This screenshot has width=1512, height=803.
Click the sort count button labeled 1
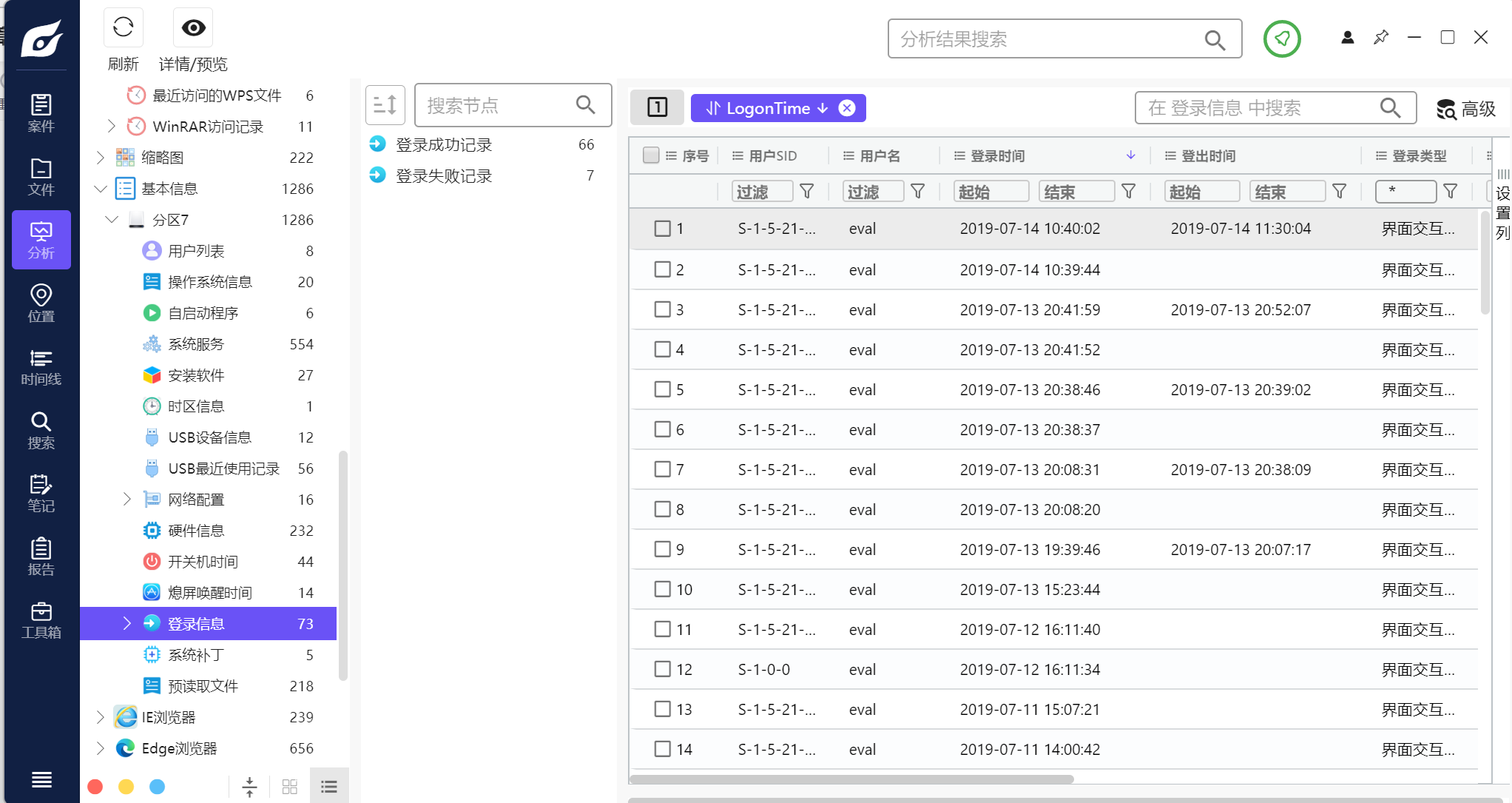pyautogui.click(x=658, y=108)
